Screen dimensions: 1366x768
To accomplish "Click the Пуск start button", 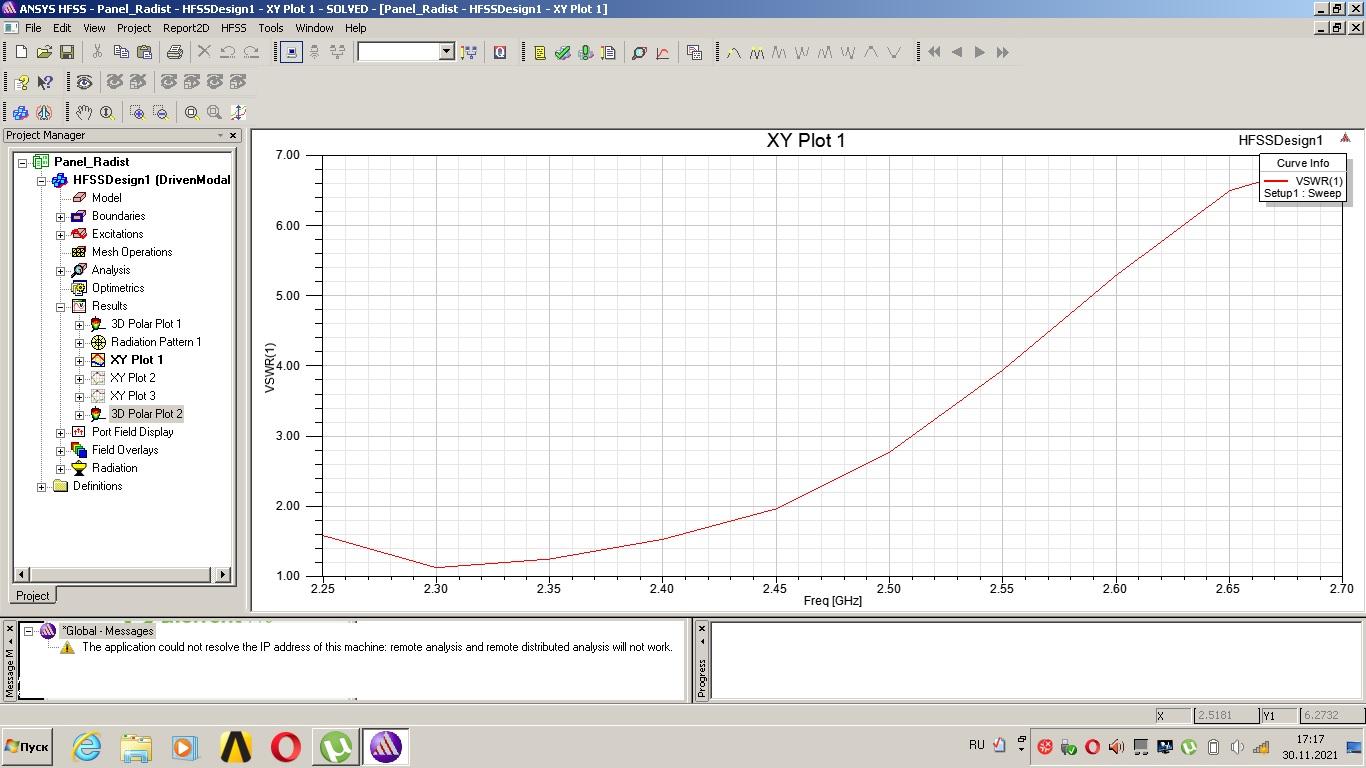I will click(x=27, y=747).
